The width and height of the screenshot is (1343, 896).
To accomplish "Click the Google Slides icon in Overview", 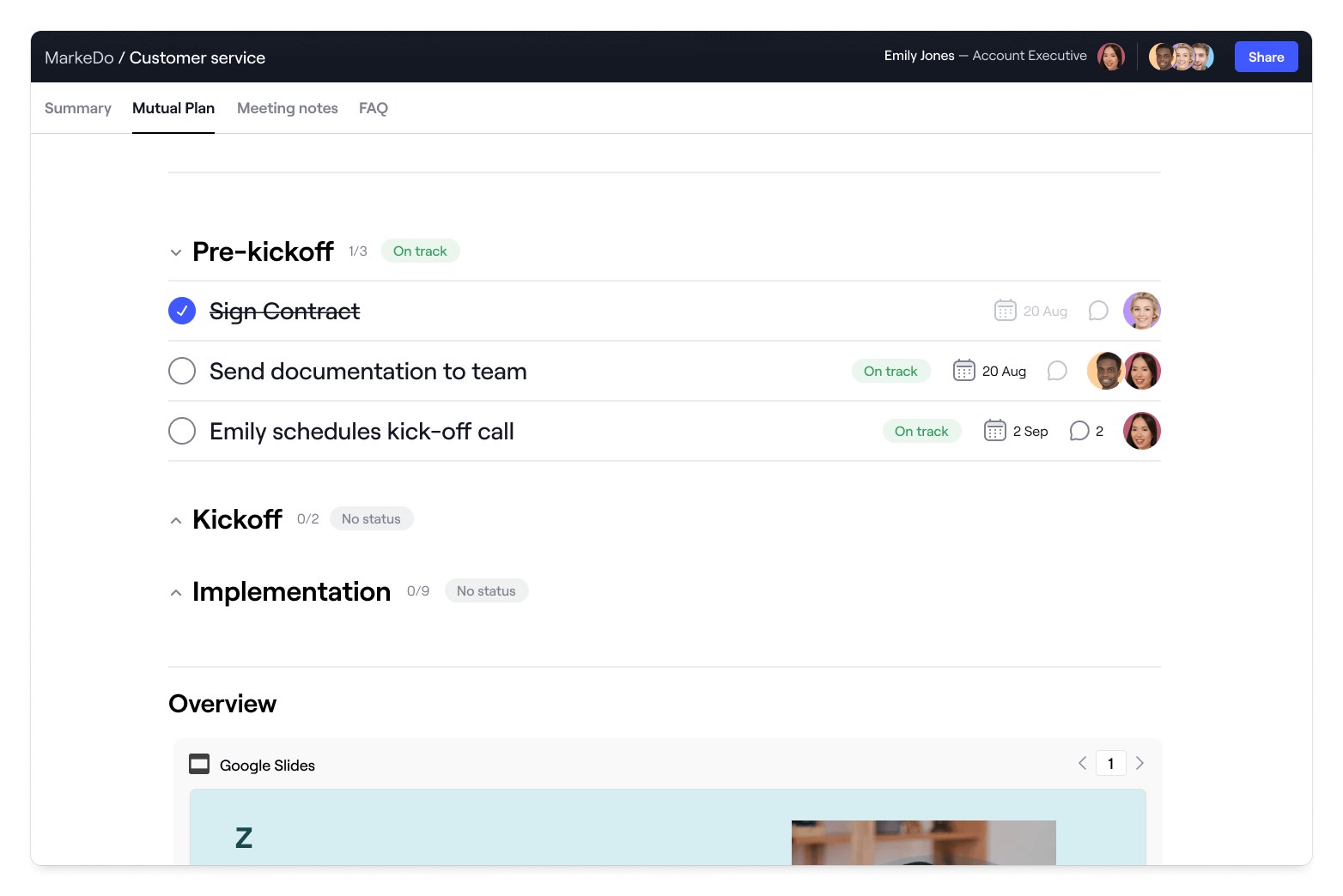I will tap(198, 764).
